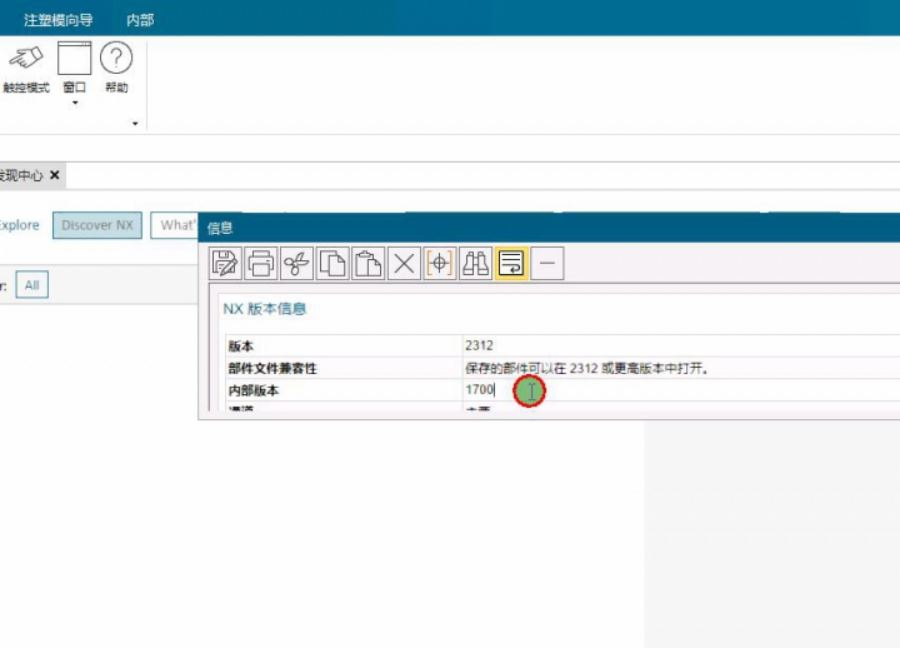Image resolution: width=900 pixels, height=648 pixels.
Task: Click the 内部版本 value cell showing 1700
Action: (x=480, y=390)
